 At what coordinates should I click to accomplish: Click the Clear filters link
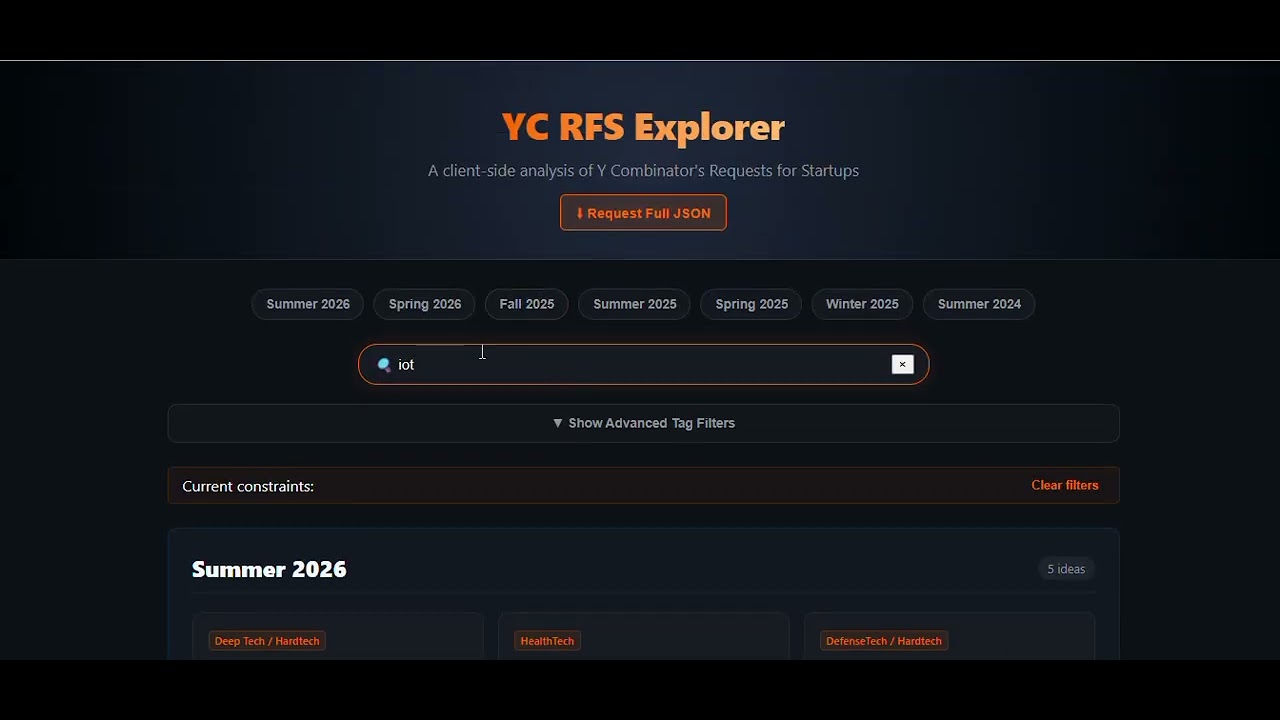1065,485
